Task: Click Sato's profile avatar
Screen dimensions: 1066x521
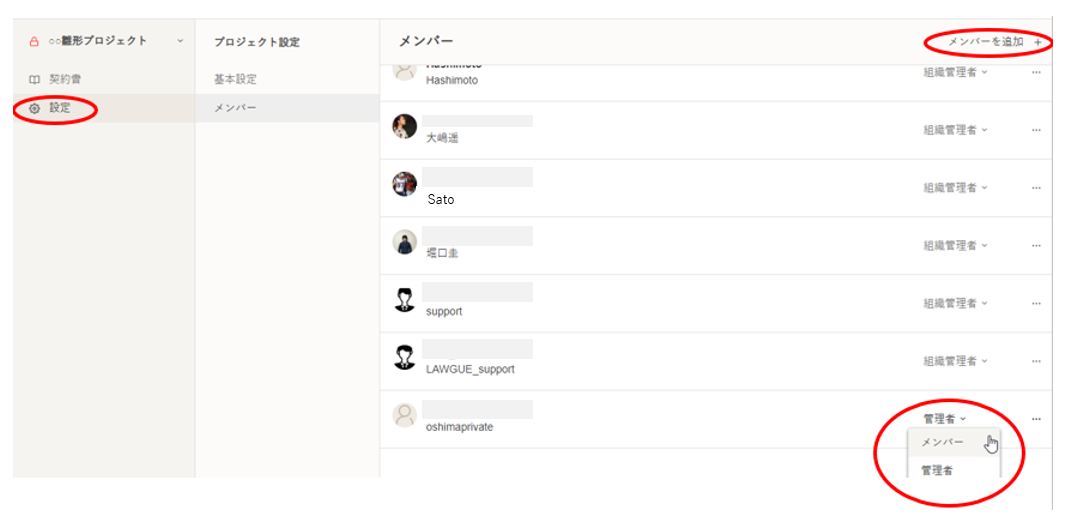Action: point(405,184)
